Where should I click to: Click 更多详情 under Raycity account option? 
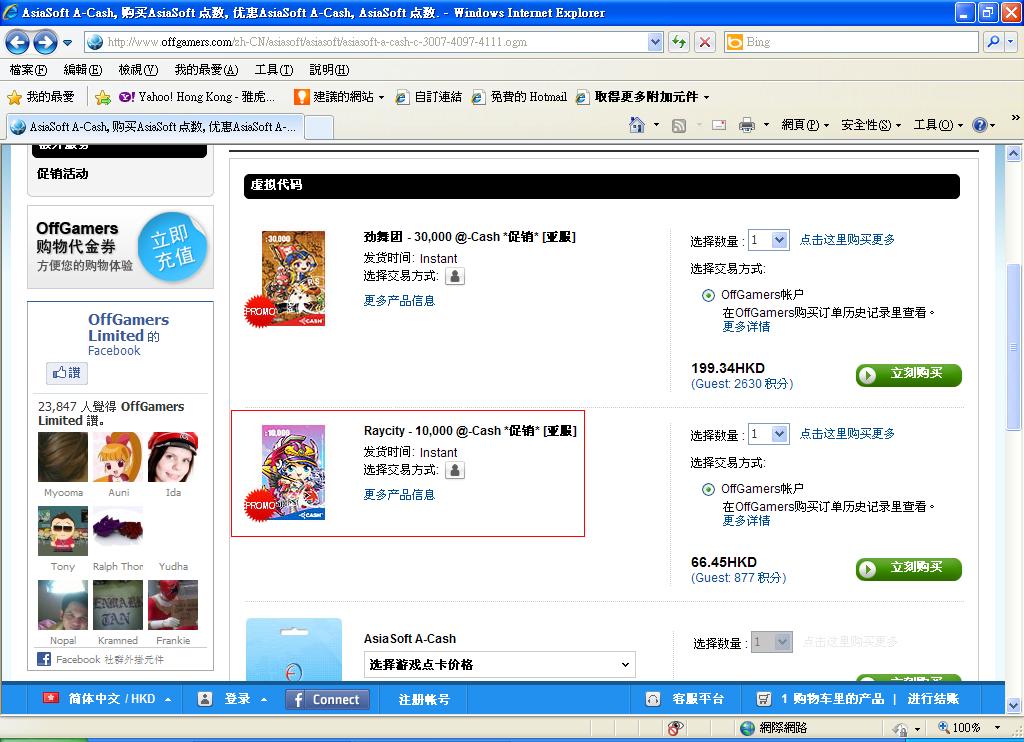click(x=746, y=521)
